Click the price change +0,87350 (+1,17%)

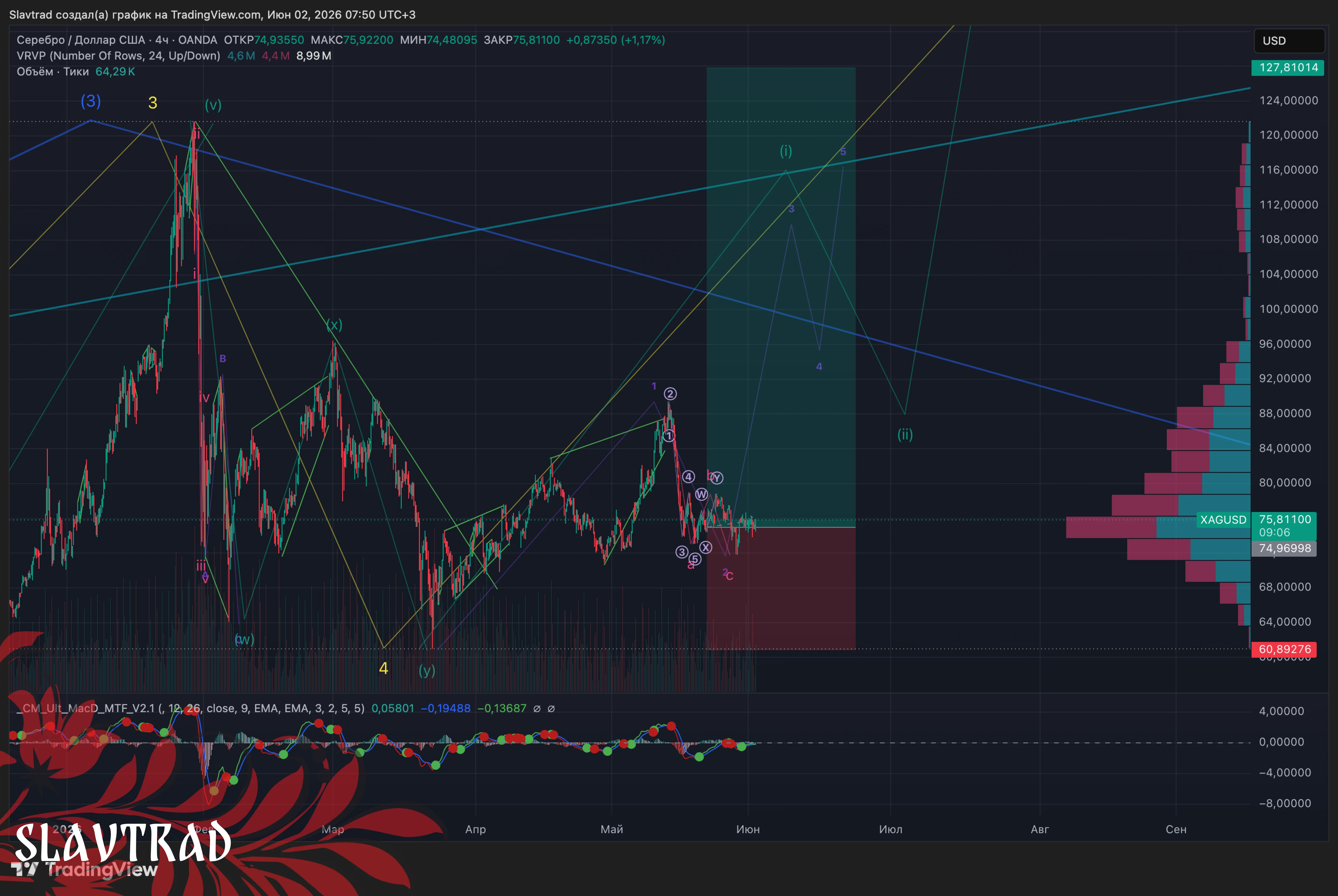(x=616, y=40)
